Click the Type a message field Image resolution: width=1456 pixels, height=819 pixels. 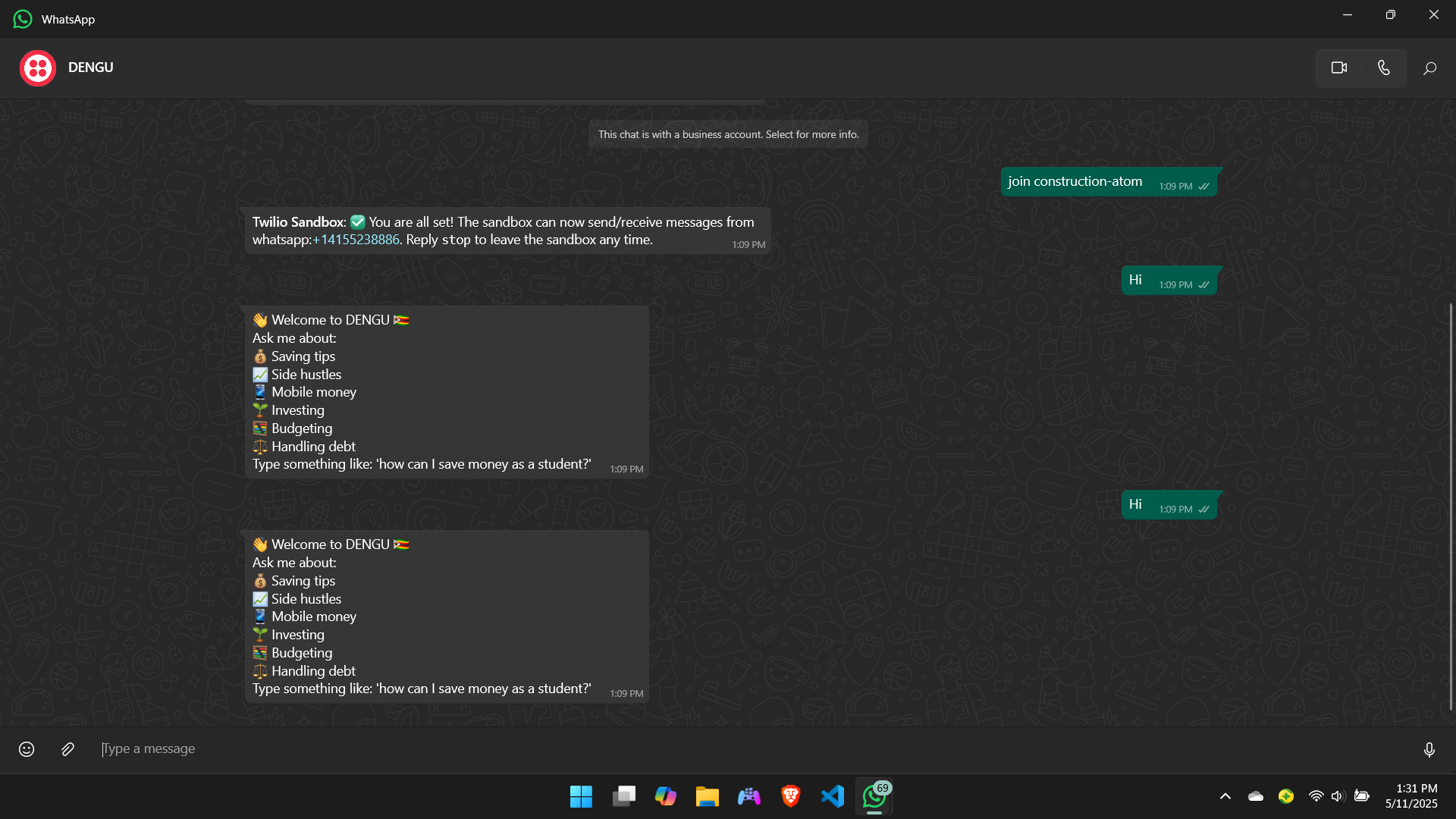click(x=682, y=749)
